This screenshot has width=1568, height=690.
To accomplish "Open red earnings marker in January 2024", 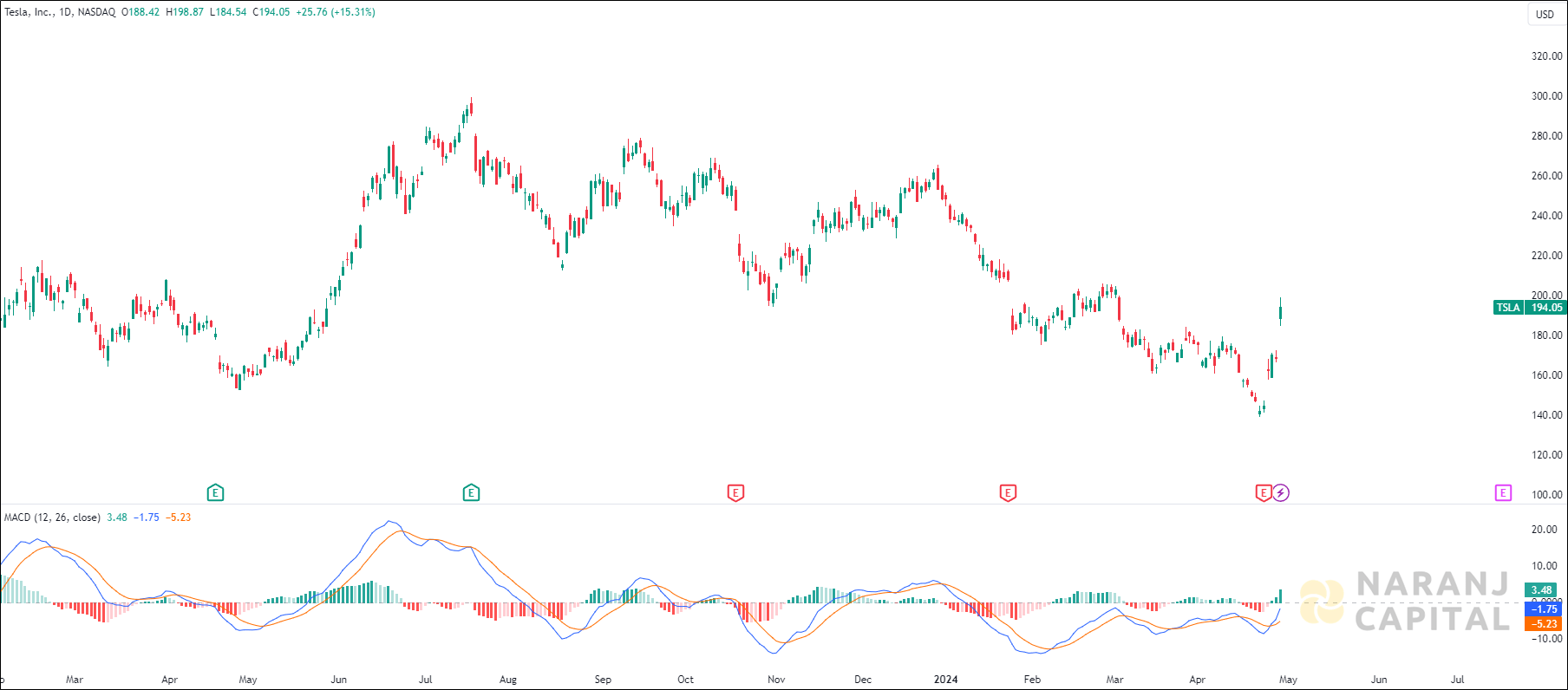I will click(x=1008, y=493).
